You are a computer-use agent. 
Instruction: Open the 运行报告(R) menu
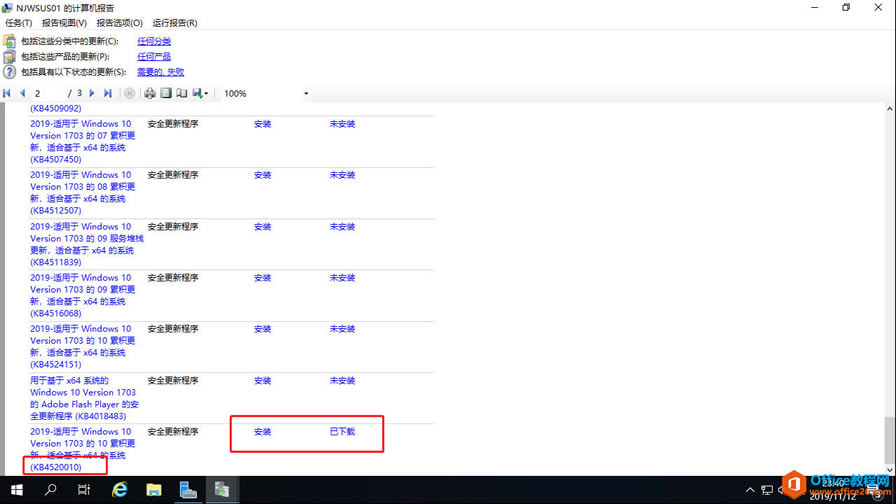(x=174, y=23)
